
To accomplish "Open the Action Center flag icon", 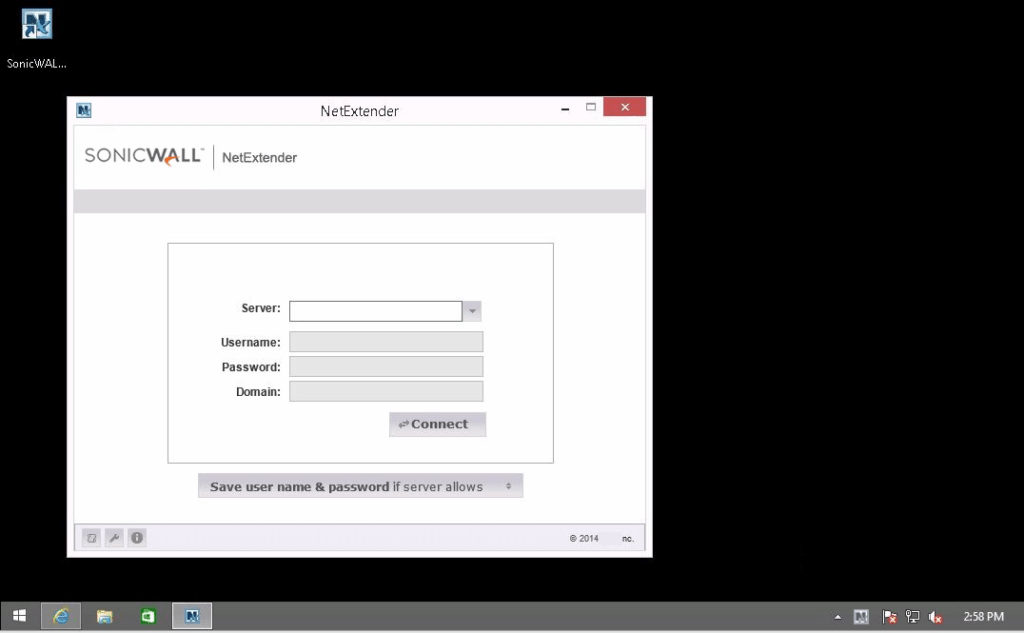I will pyautogui.click(x=889, y=617).
